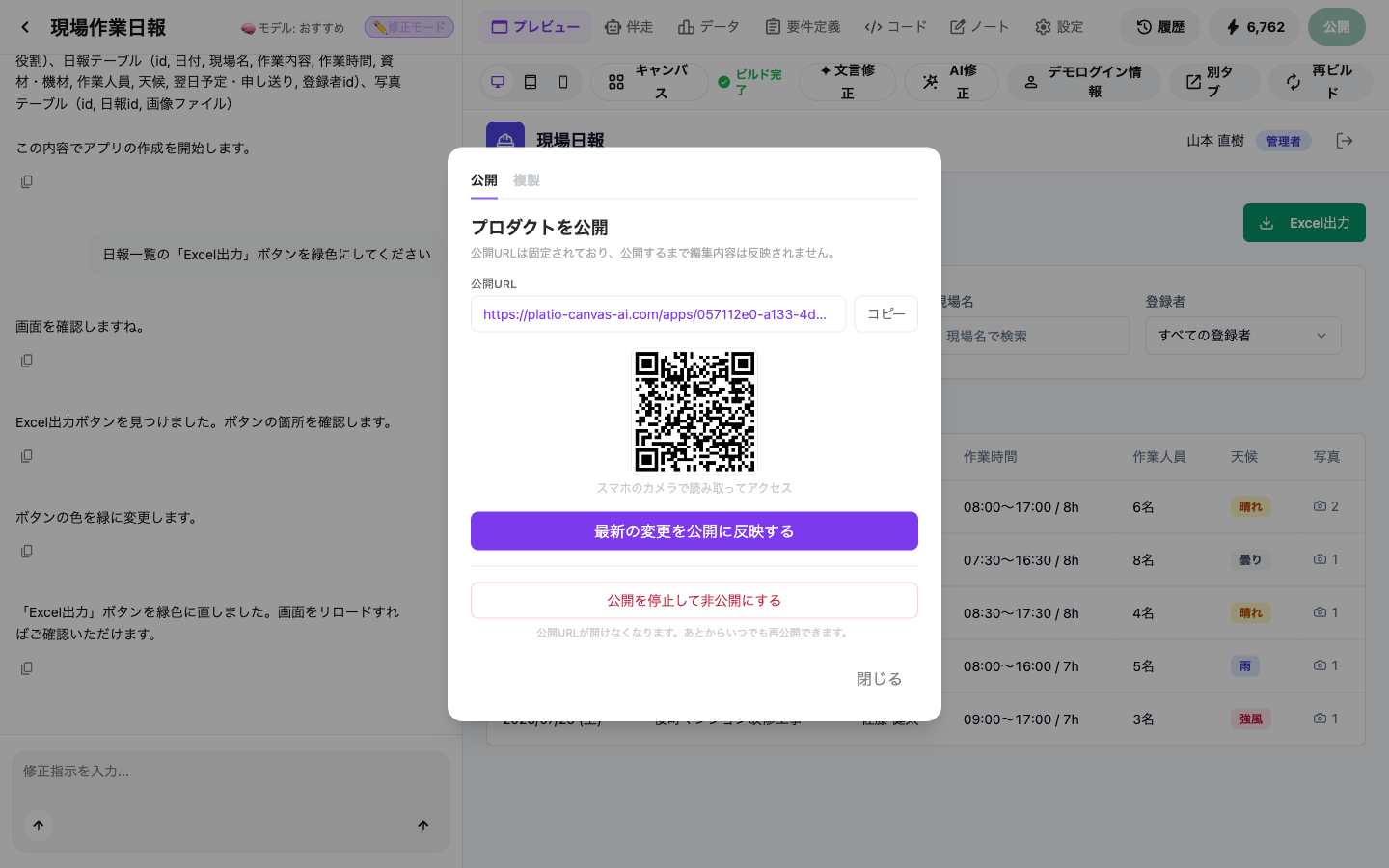Open preview in 別タブ
Image resolution: width=1389 pixels, height=868 pixels.
tap(1214, 82)
